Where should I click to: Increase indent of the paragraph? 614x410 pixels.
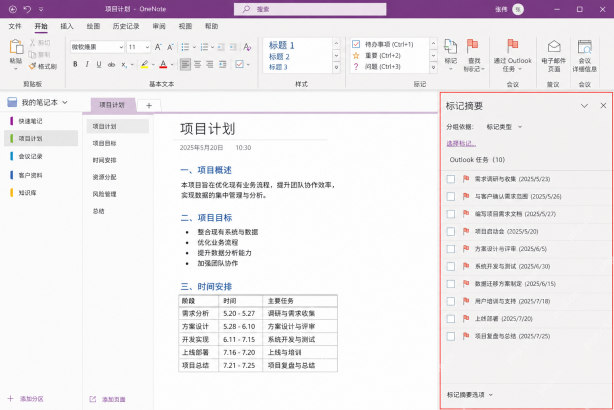coord(233,47)
